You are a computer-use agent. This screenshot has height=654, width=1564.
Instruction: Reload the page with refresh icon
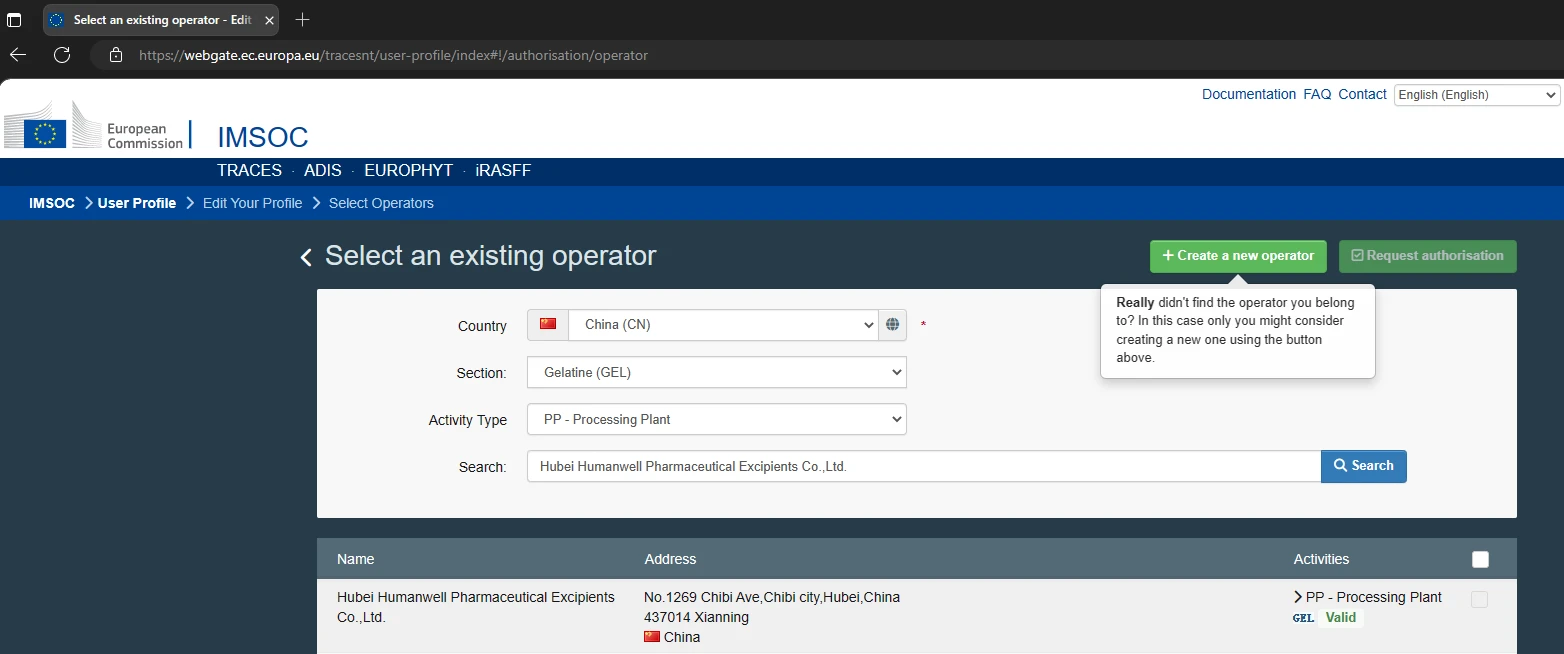[62, 55]
